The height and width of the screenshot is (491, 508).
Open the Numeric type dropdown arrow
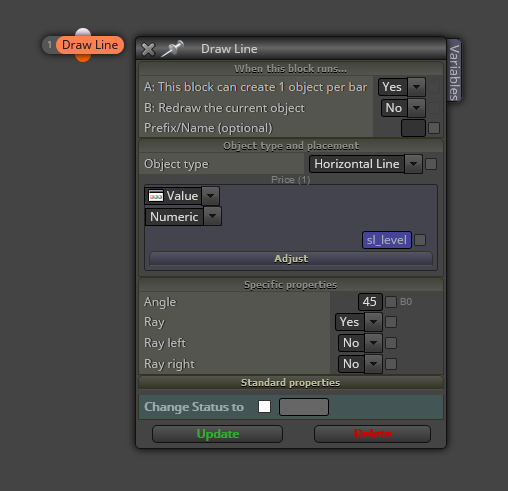[x=212, y=217]
